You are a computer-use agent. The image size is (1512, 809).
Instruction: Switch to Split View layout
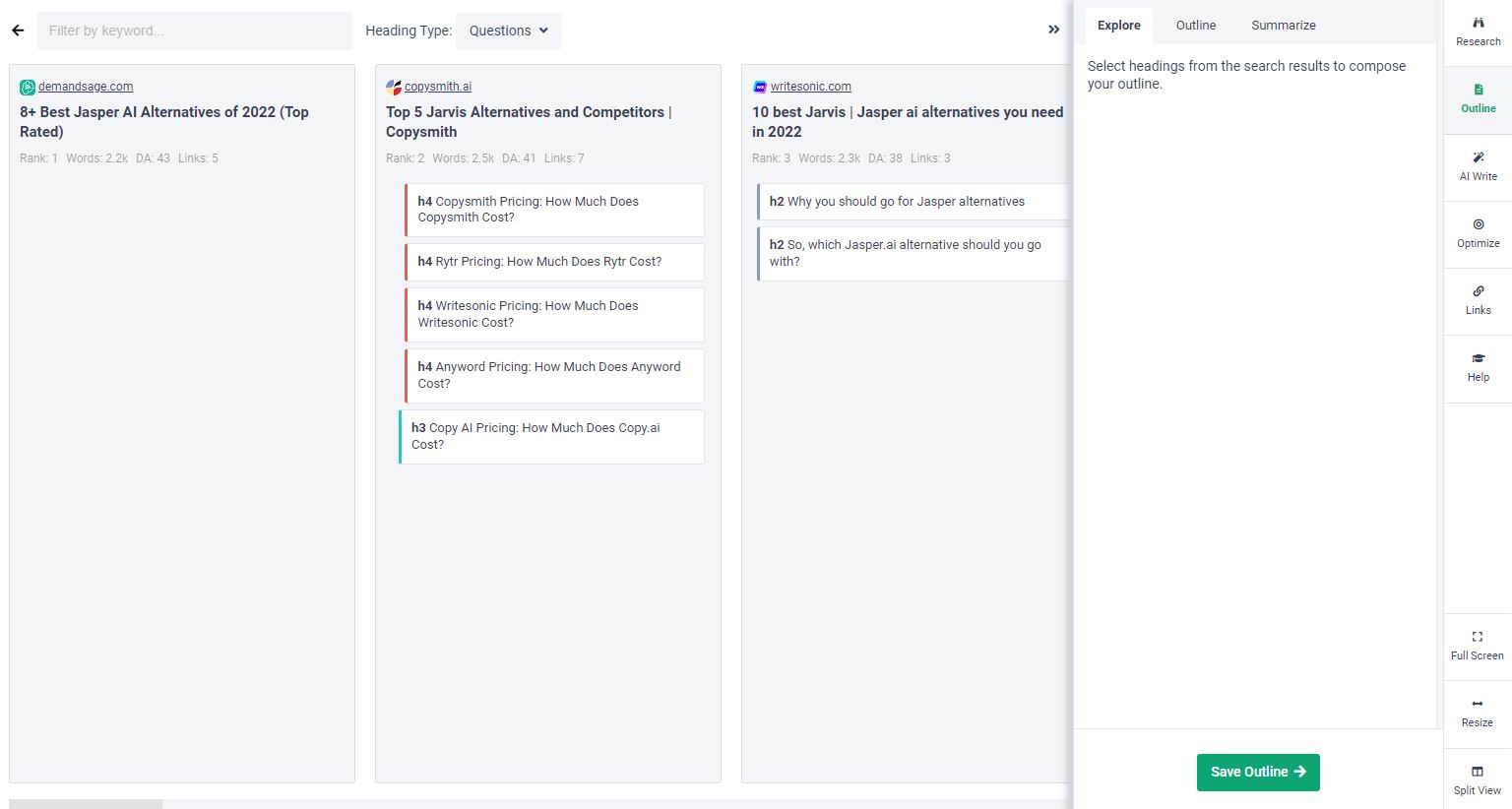coord(1478,779)
